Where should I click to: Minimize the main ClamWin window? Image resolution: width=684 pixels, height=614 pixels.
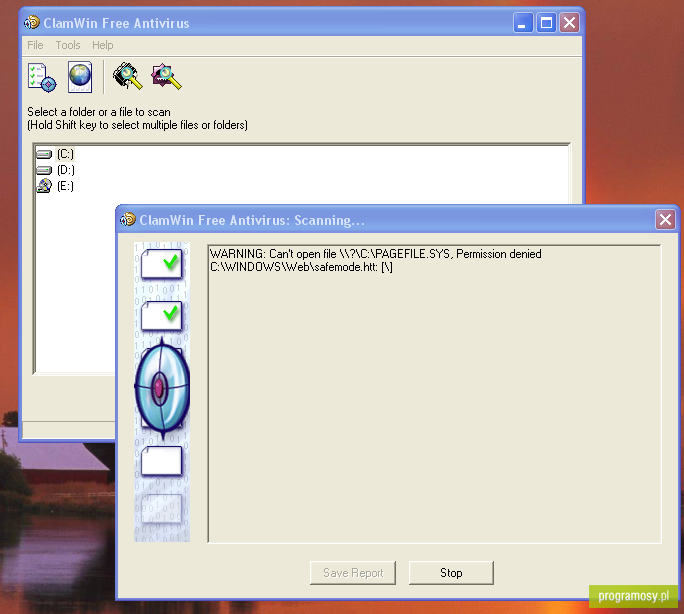coord(523,23)
